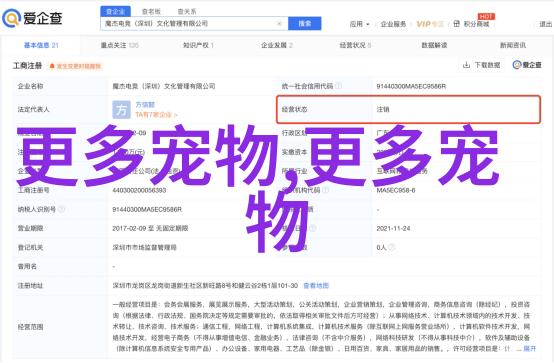554x363 pixels.
Task: Open the 企业服务 link
Action: (x=393, y=24)
